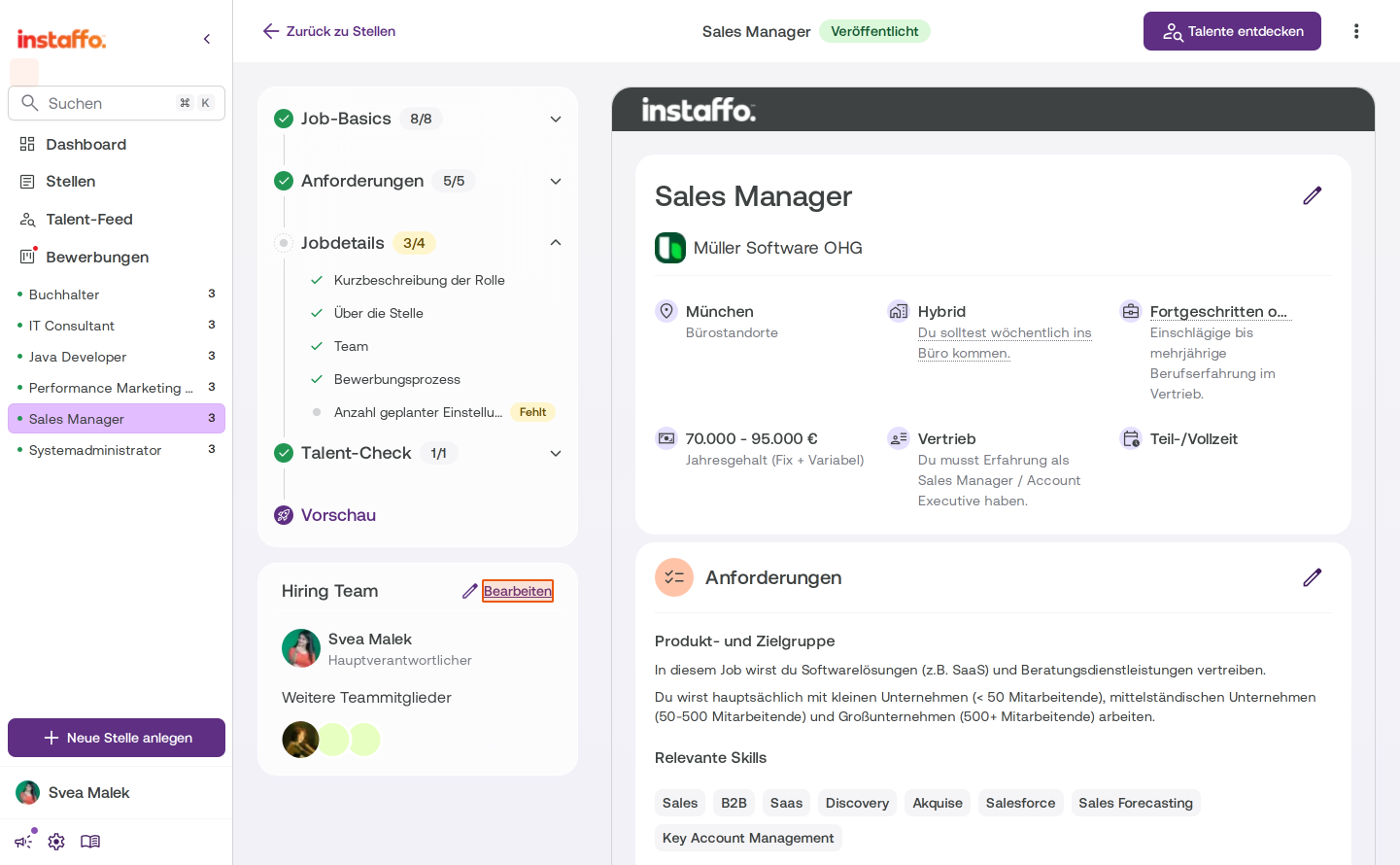This screenshot has width=1400, height=865.
Task: Click the Hybrid office building icon
Action: pos(899,311)
